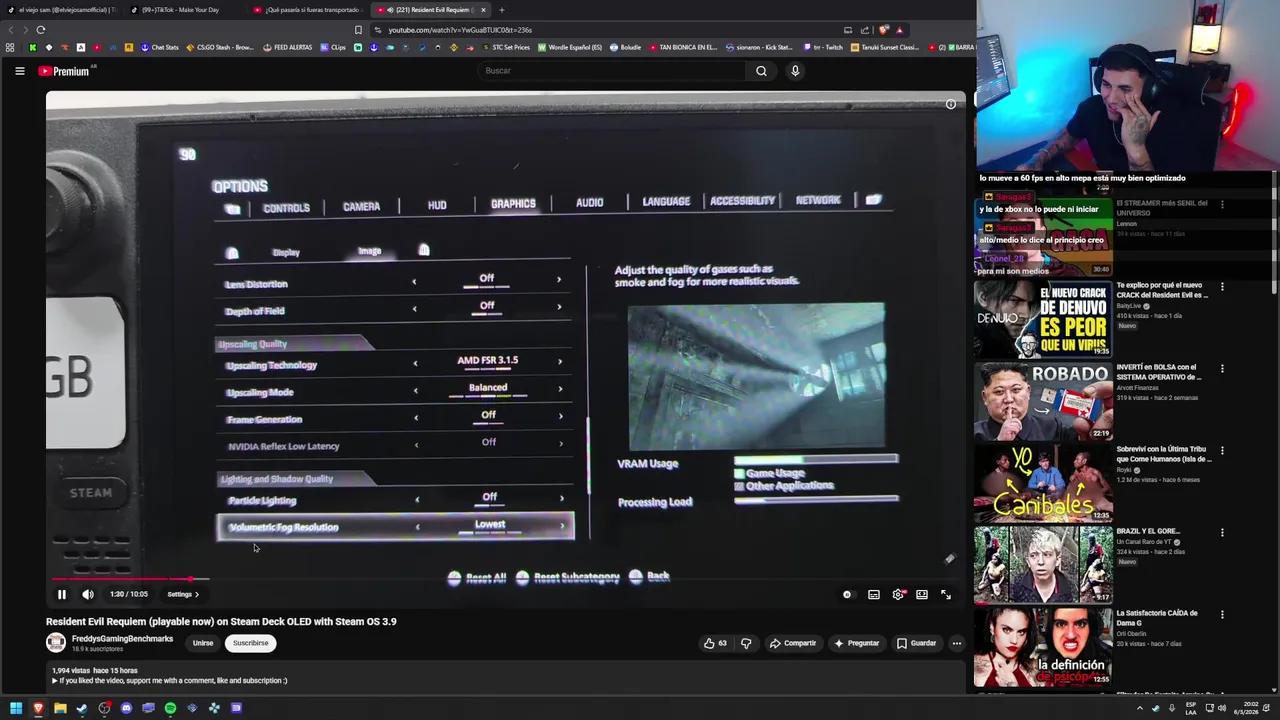Save the video with Guardar
The width and height of the screenshot is (1280, 720).
tap(916, 643)
